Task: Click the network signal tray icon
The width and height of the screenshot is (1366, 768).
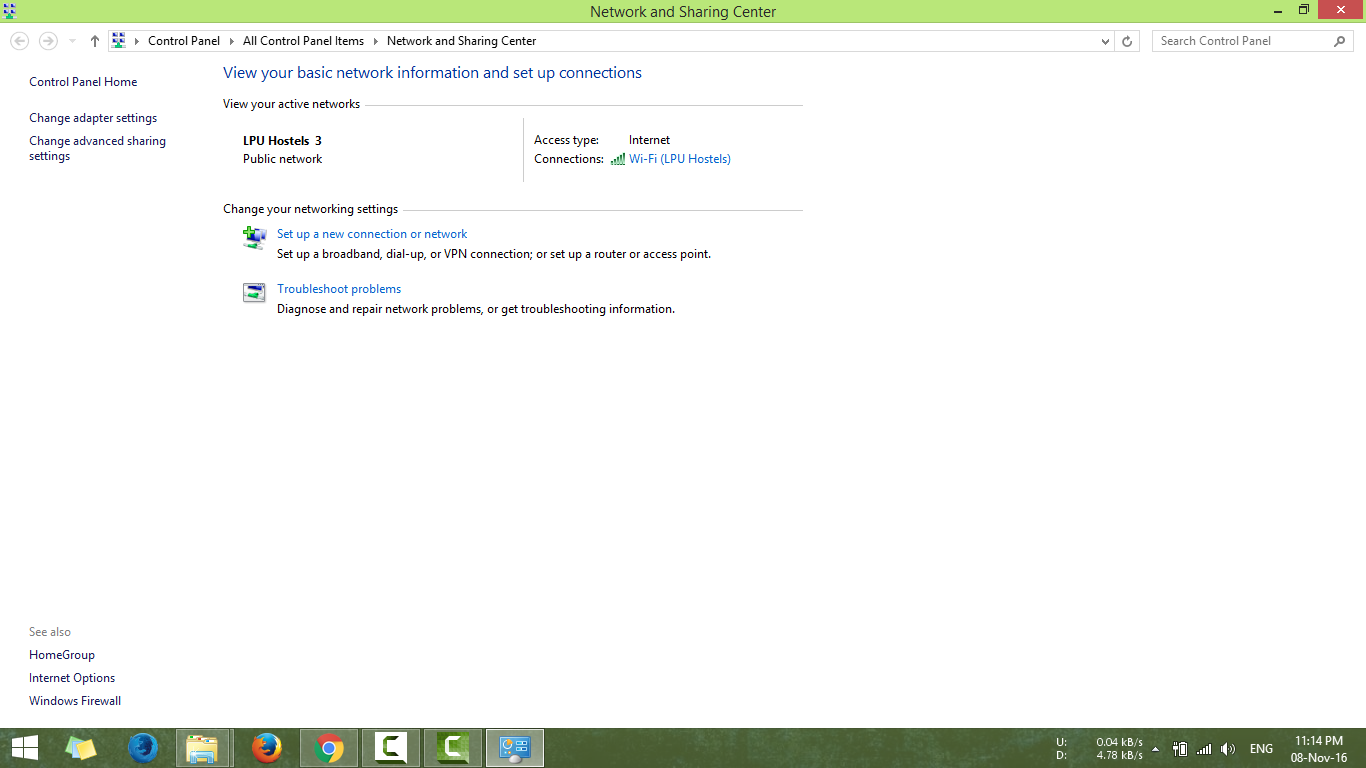Action: [x=1204, y=749]
